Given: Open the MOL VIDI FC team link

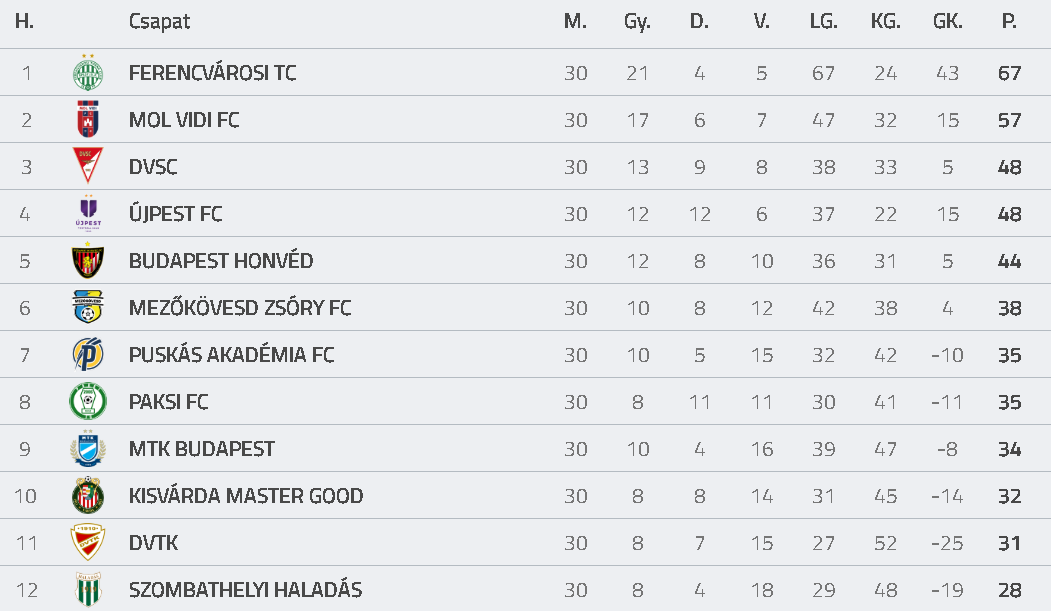Looking at the screenshot, I should 184,120.
